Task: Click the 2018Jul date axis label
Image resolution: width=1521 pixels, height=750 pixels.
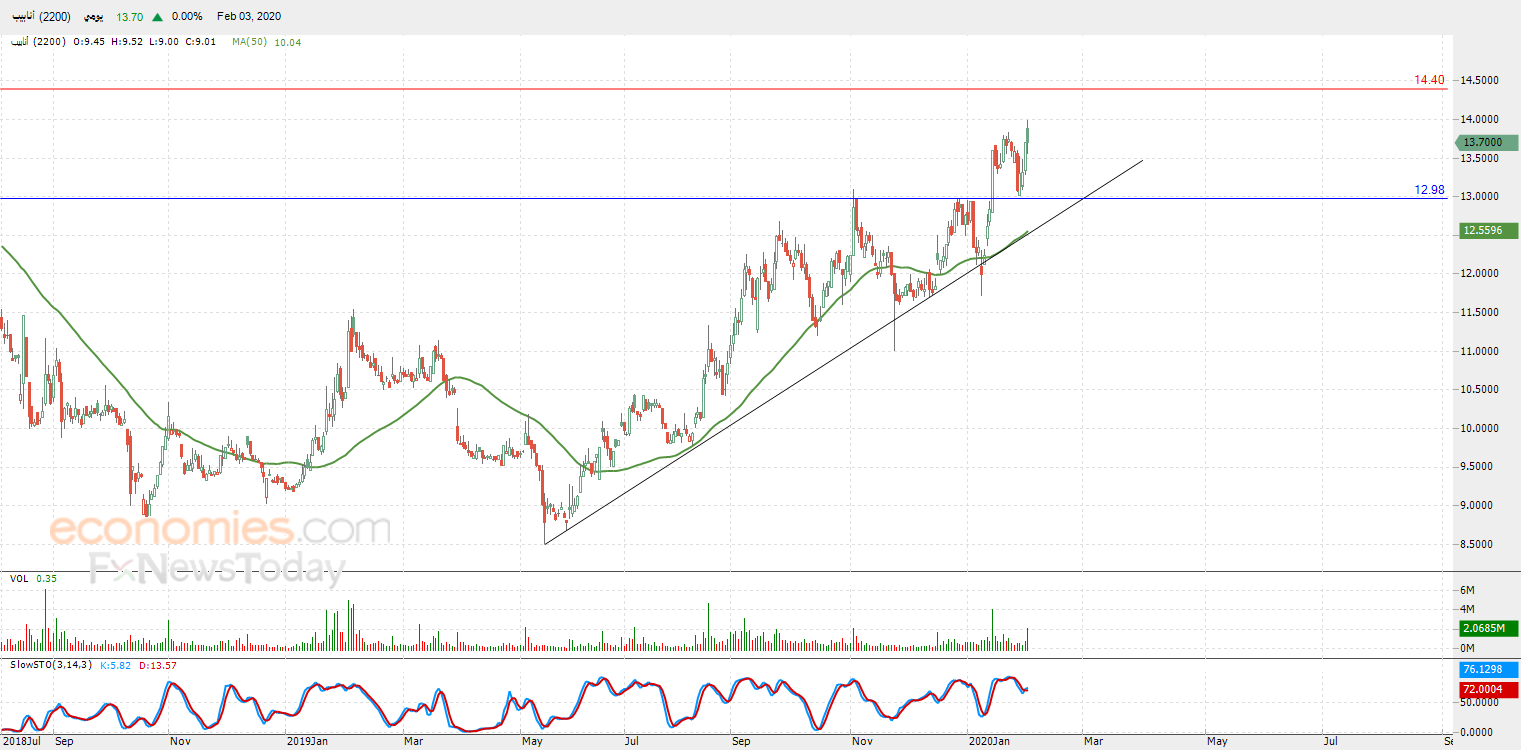Action: 20,742
